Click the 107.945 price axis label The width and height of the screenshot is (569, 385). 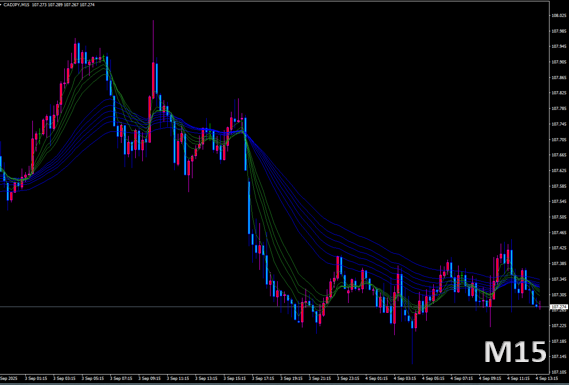click(559, 46)
